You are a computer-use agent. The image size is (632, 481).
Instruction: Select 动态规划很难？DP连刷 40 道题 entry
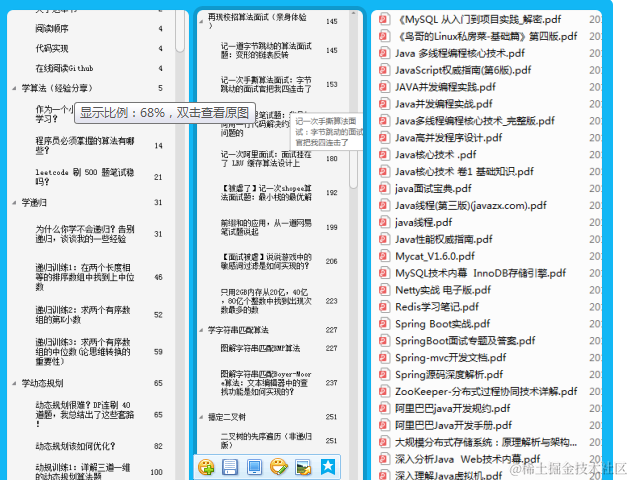(85, 414)
